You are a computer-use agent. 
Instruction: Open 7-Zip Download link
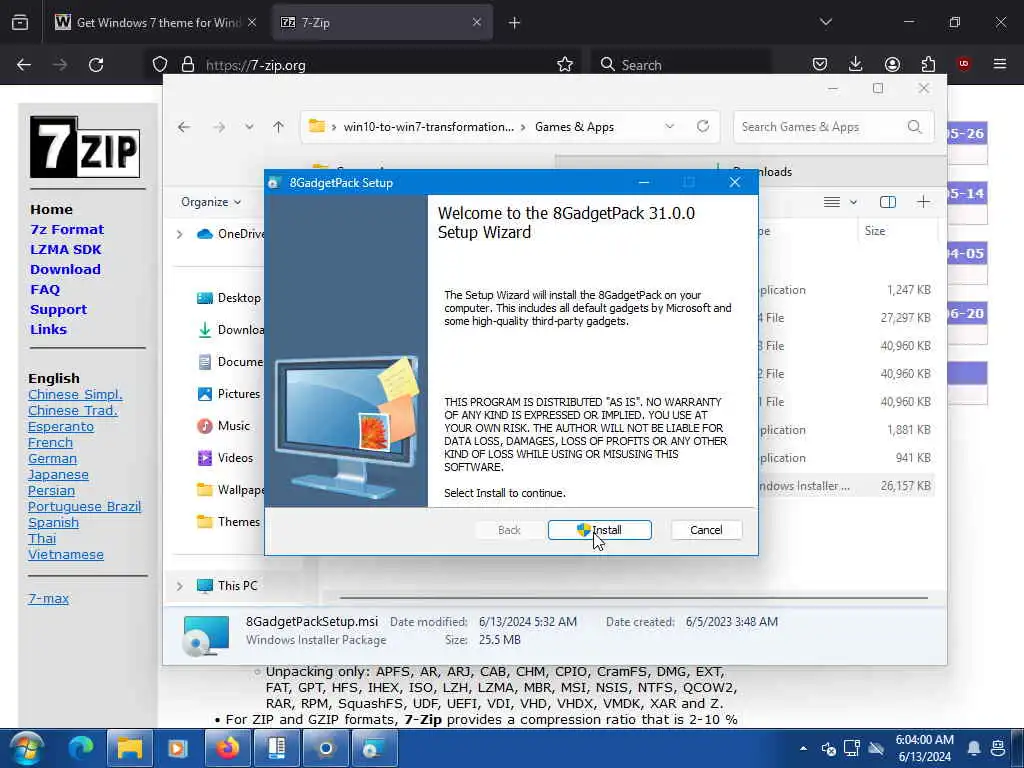pos(65,269)
